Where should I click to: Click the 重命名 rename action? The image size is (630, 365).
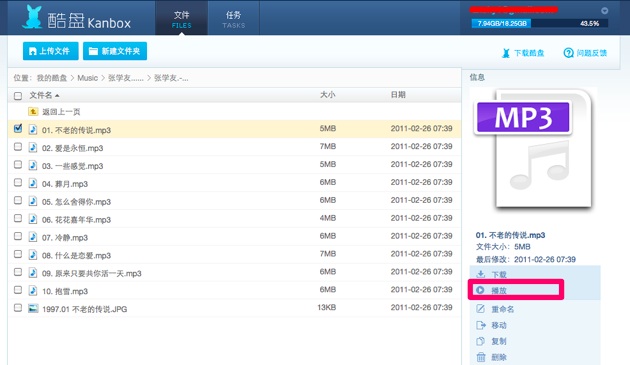503,309
